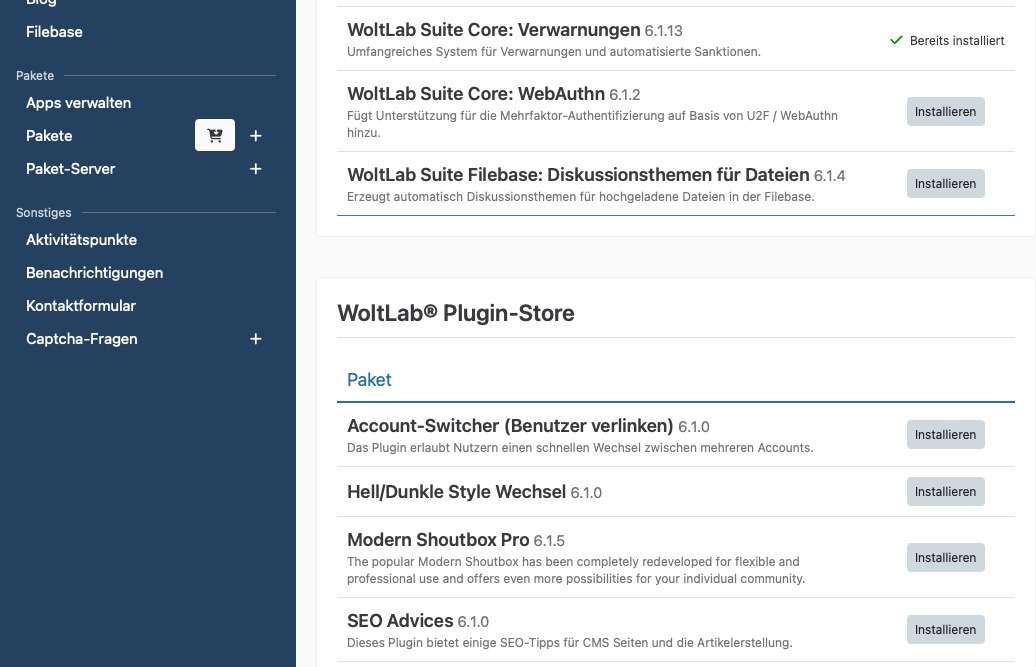Click the shopping cart icon beside Pakete
1036x667 pixels.
[x=215, y=136]
